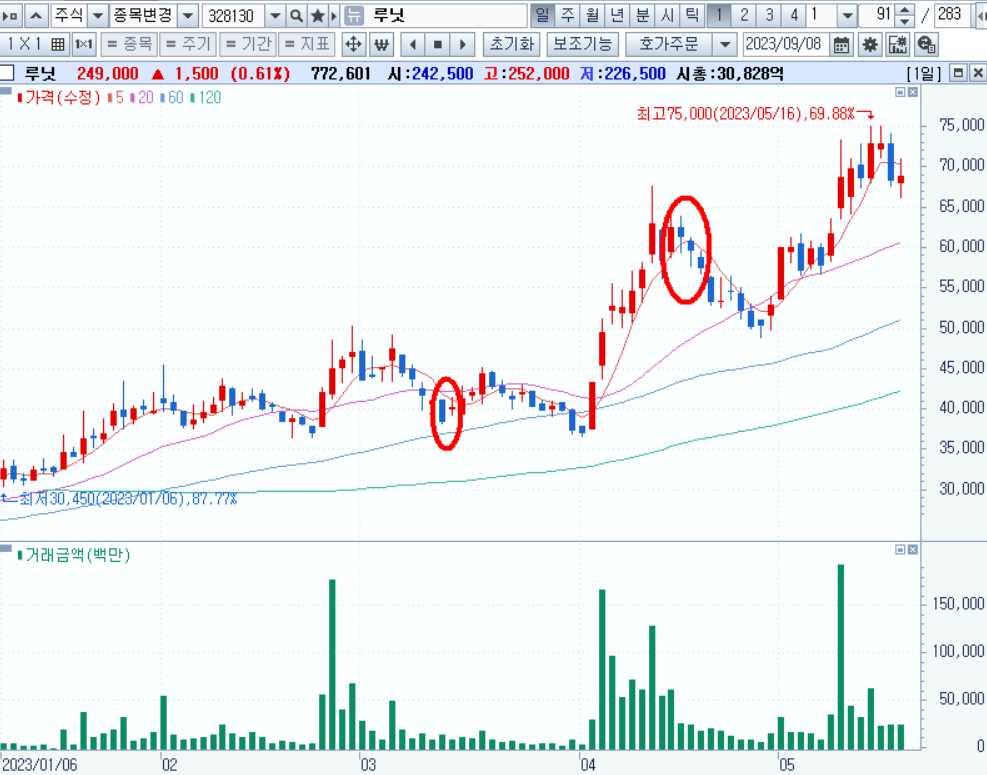Select interval preset 2 button
The width and height of the screenshot is (987, 775).
pos(744,15)
